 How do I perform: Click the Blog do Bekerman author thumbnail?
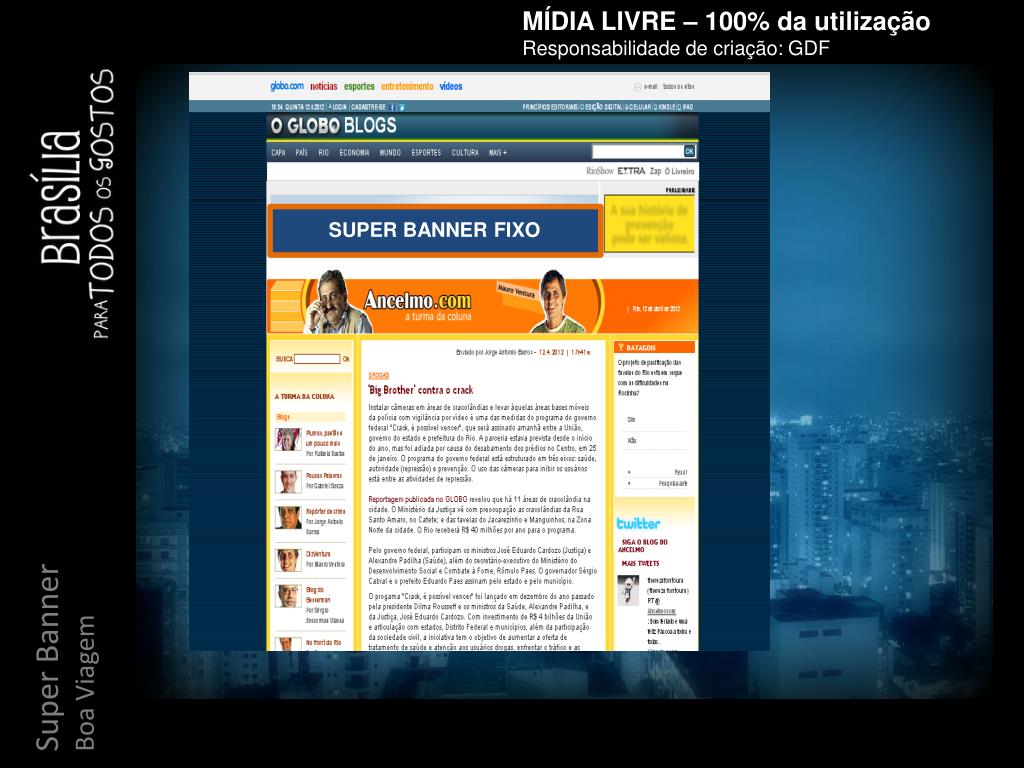coord(288,596)
